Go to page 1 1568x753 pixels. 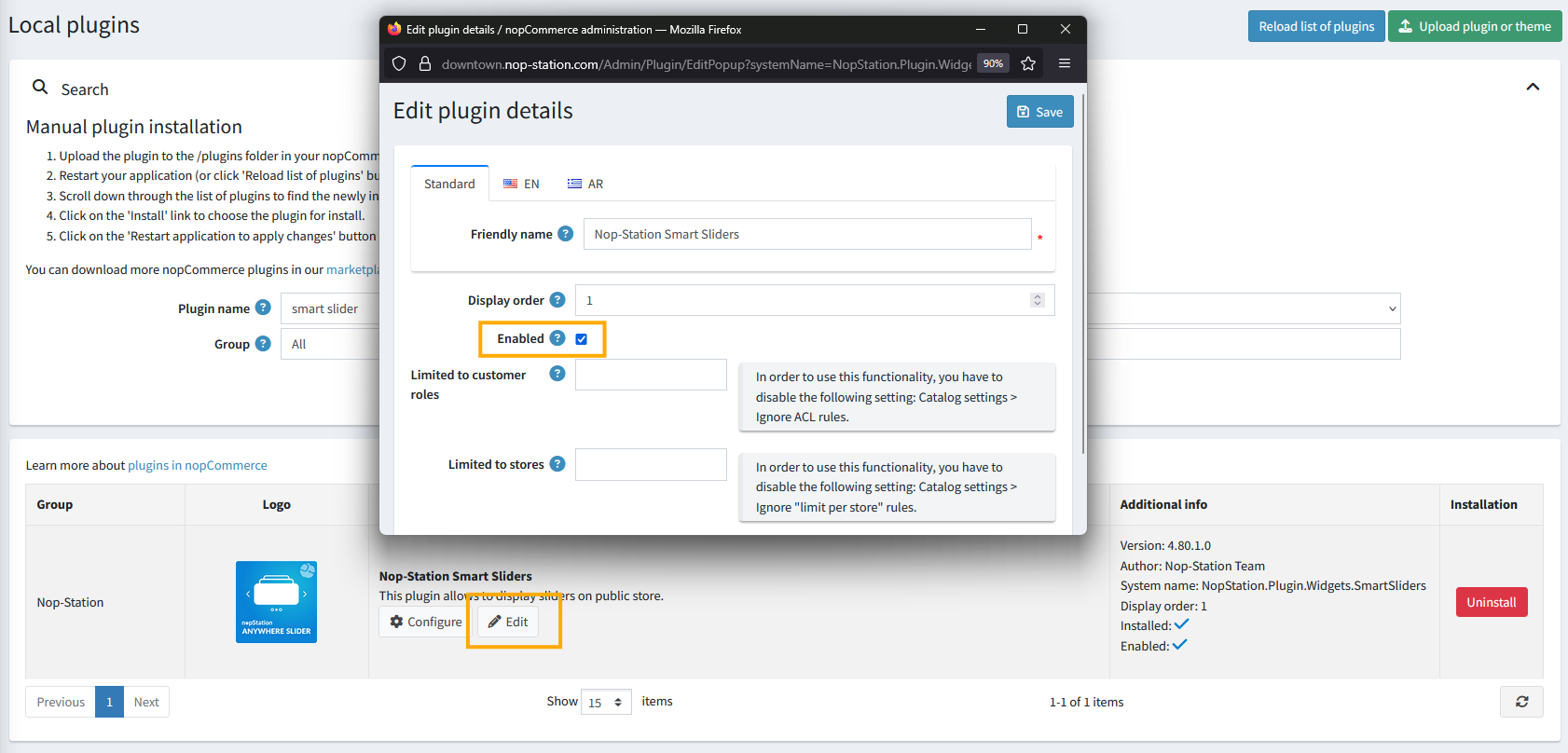click(x=109, y=702)
